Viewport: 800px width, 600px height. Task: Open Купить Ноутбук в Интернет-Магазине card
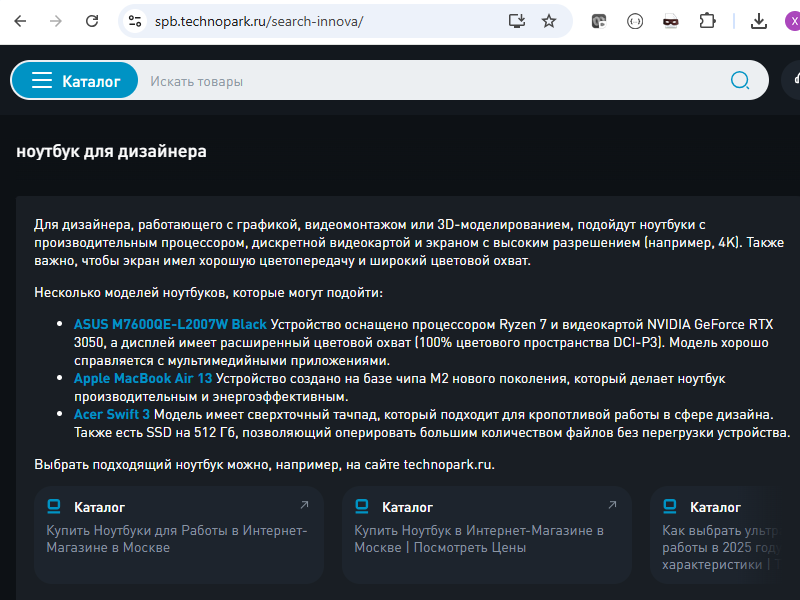pyautogui.click(x=487, y=535)
